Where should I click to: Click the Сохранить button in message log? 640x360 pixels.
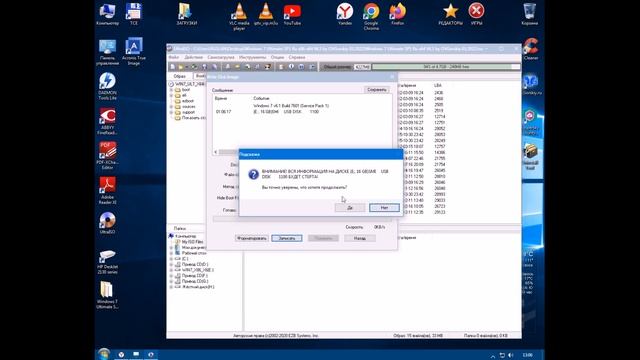(377, 89)
